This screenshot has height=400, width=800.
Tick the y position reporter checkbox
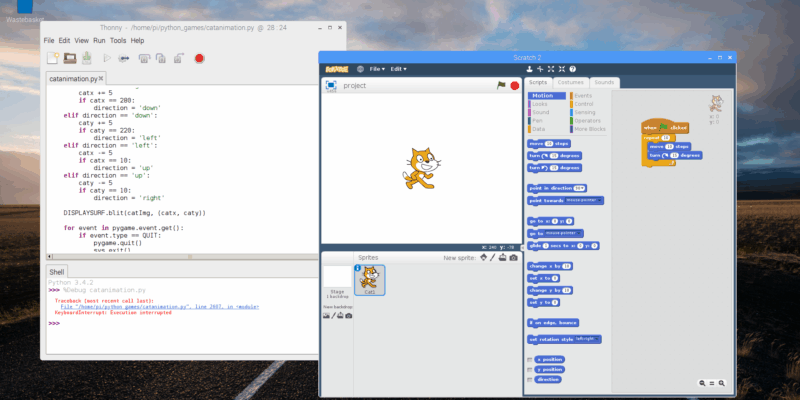coord(529,369)
